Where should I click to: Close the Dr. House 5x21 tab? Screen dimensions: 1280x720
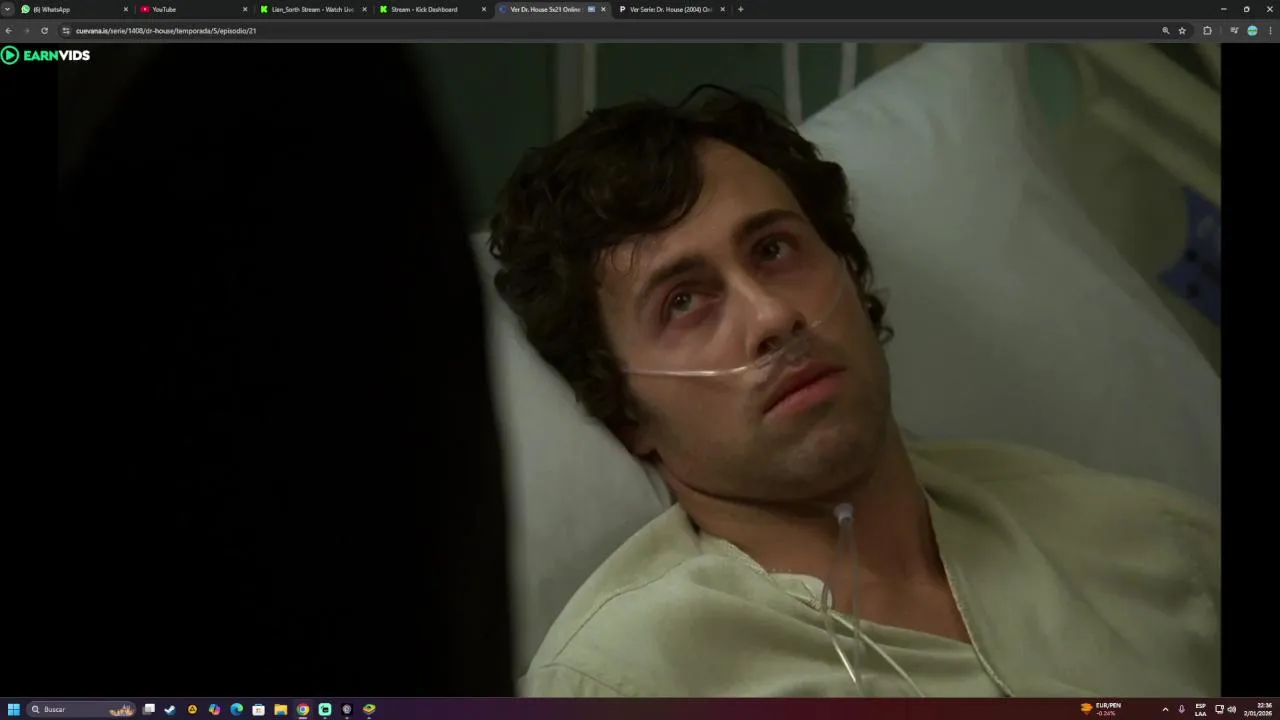click(603, 9)
